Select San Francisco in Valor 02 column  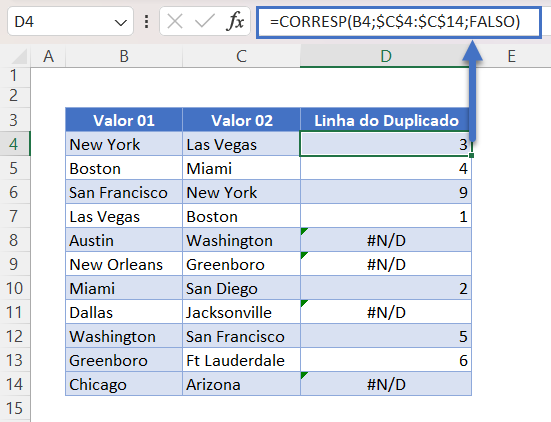[x=241, y=336]
